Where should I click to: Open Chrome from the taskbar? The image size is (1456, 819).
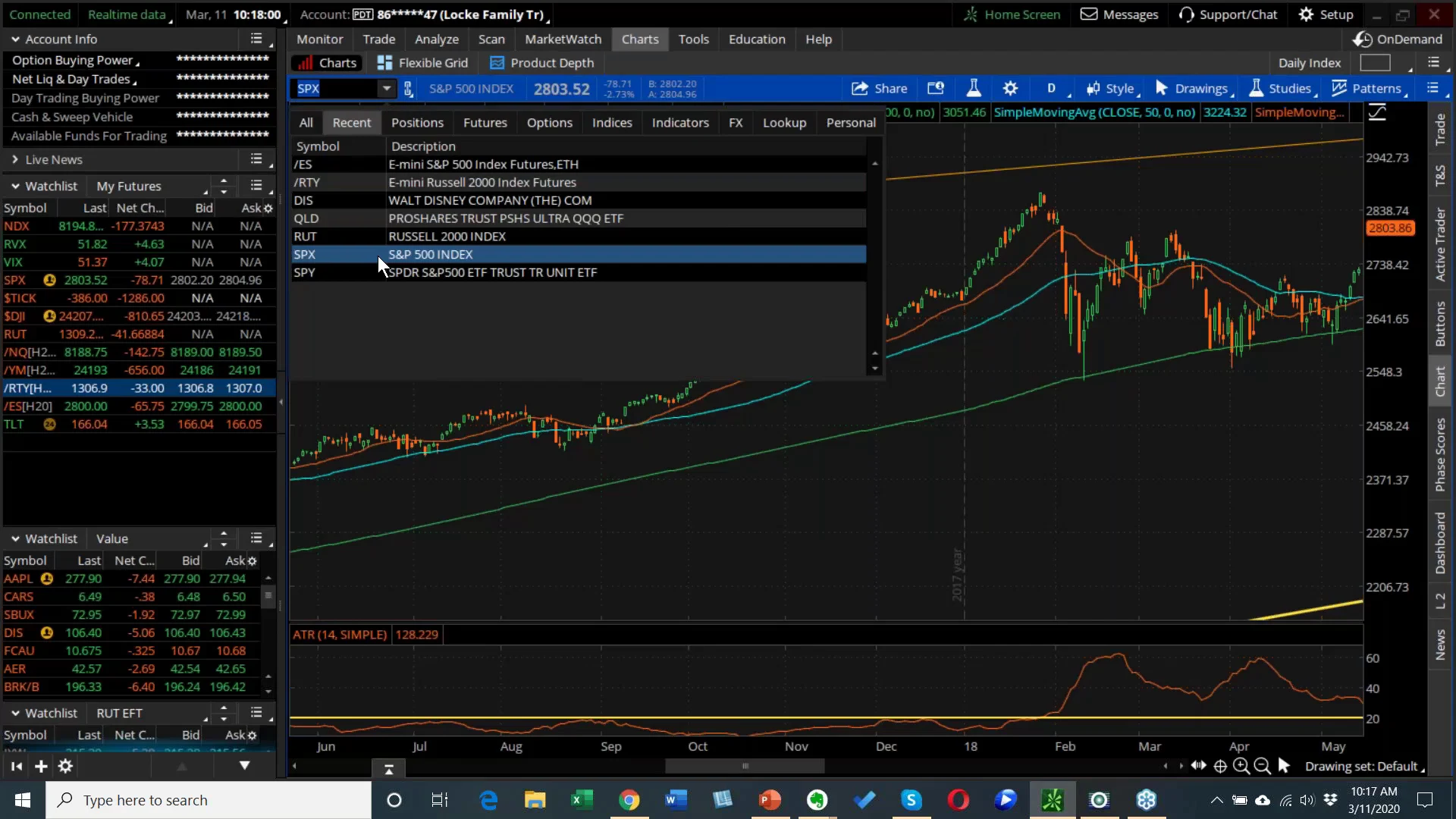[629, 800]
